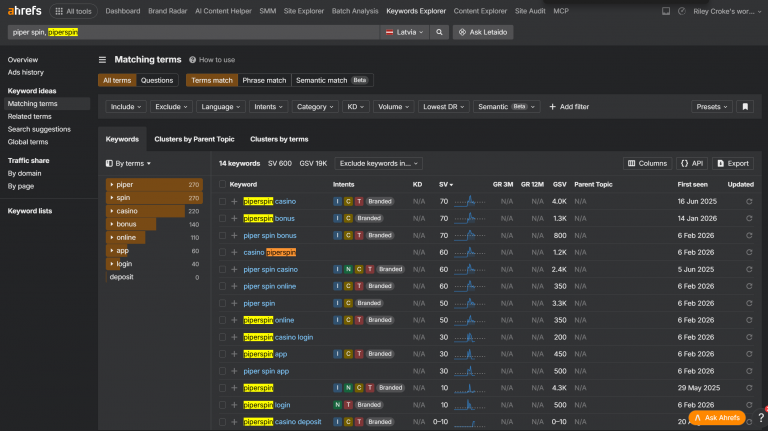Open Site Explorer from top menu

click(x=304, y=11)
